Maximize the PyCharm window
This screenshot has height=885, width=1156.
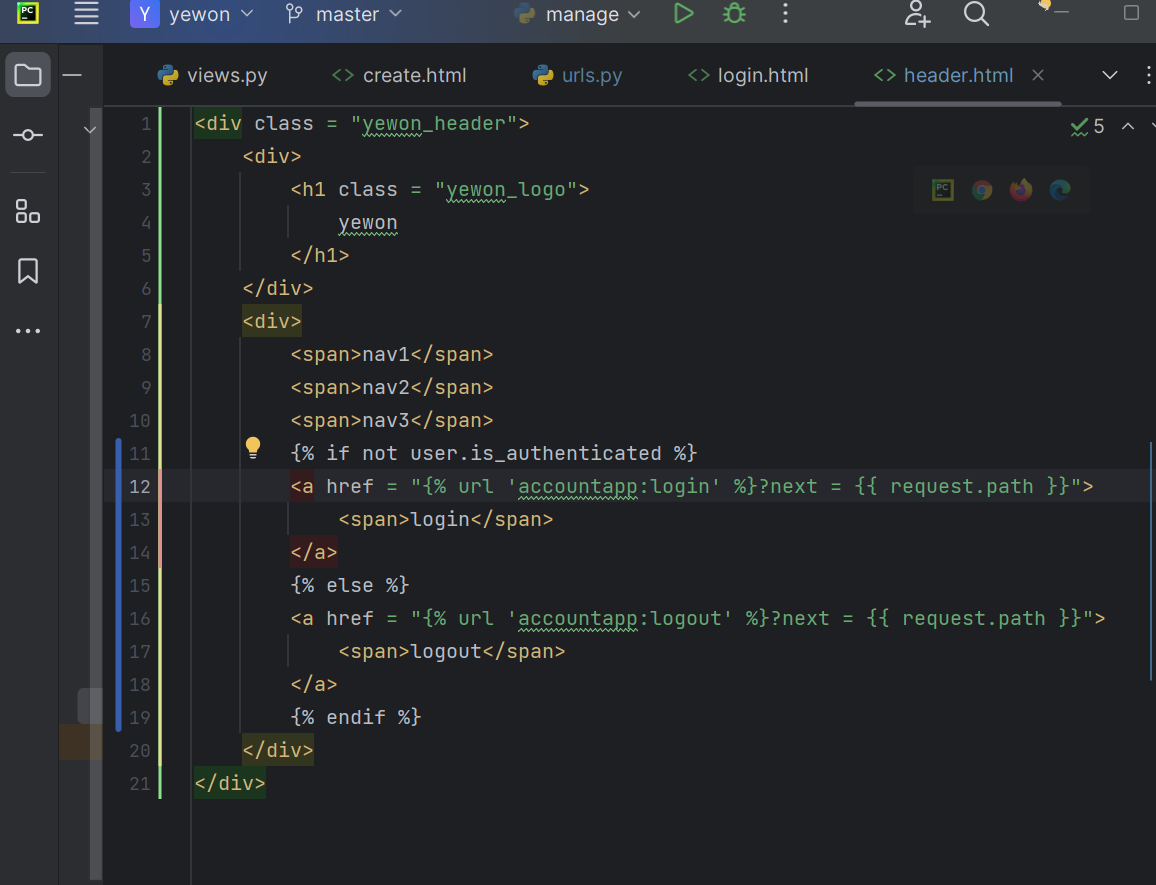coord(1131,13)
